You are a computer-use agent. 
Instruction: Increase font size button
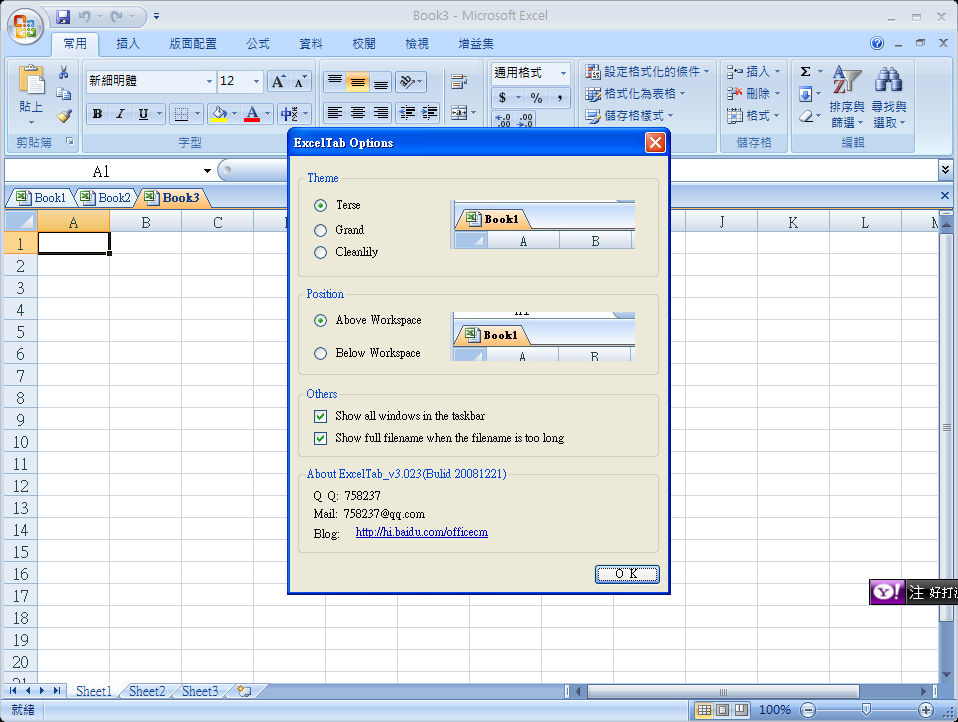(x=278, y=81)
